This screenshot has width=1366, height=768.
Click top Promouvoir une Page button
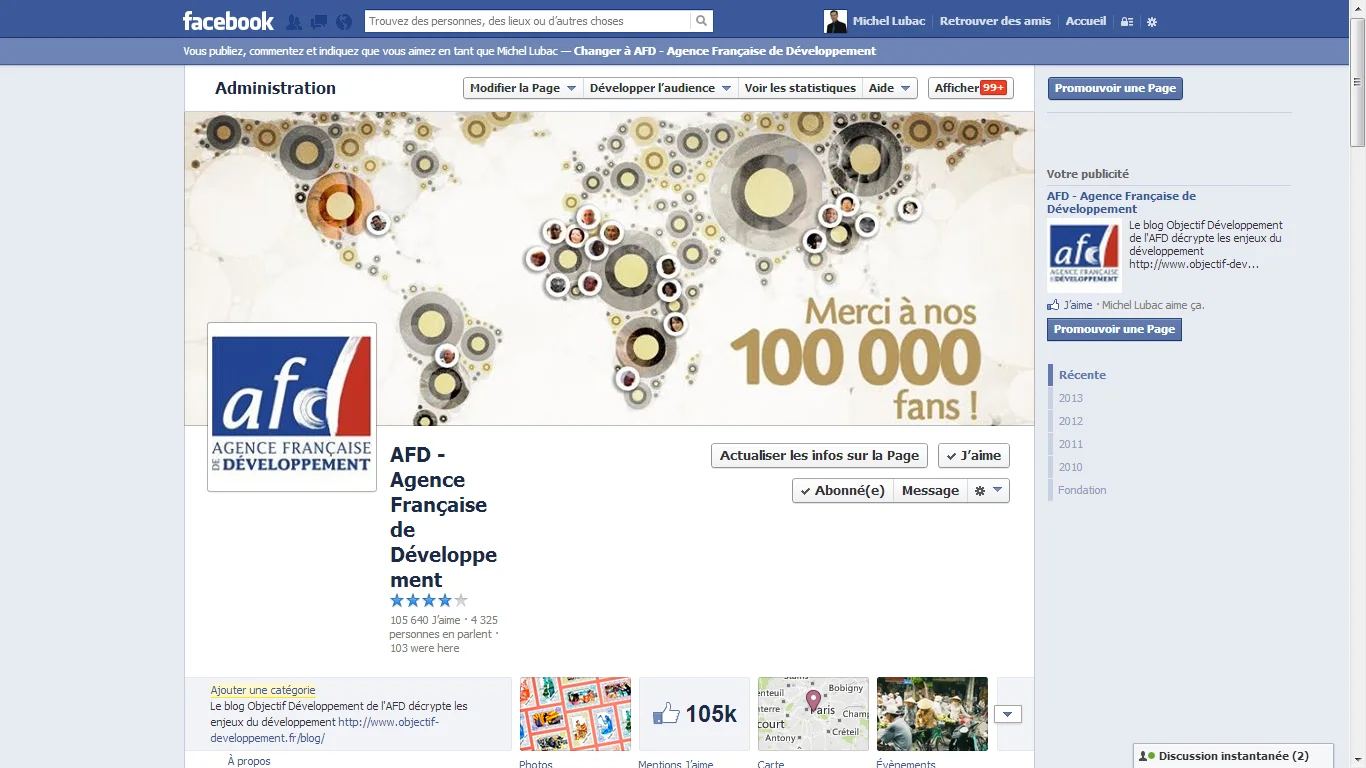pyautogui.click(x=1115, y=88)
